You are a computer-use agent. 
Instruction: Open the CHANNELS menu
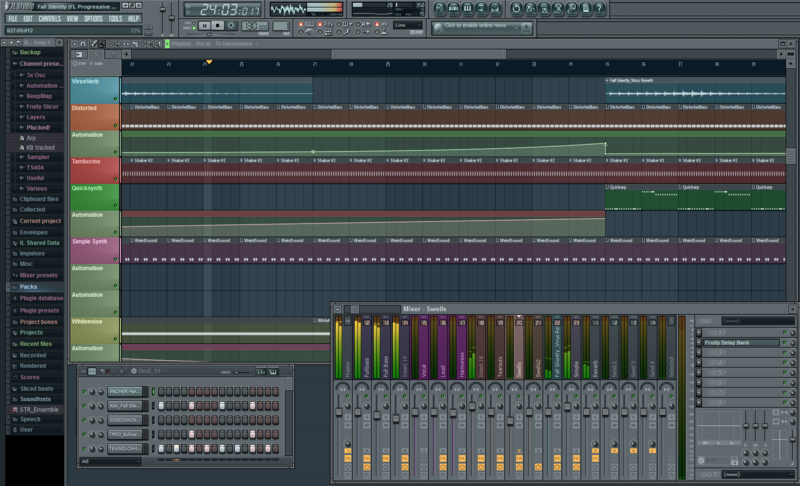(49, 18)
